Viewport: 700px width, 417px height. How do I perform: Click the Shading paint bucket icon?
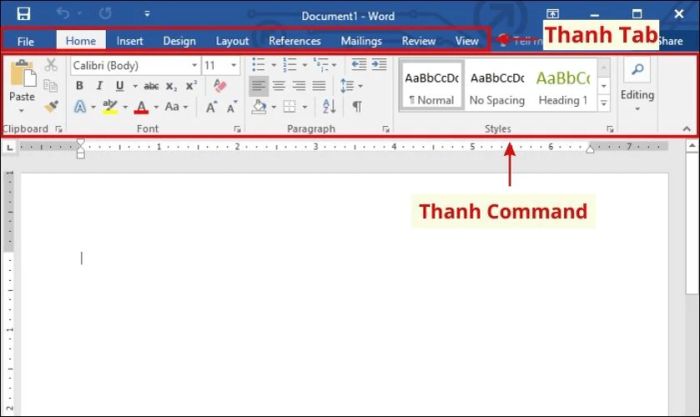pyautogui.click(x=259, y=107)
